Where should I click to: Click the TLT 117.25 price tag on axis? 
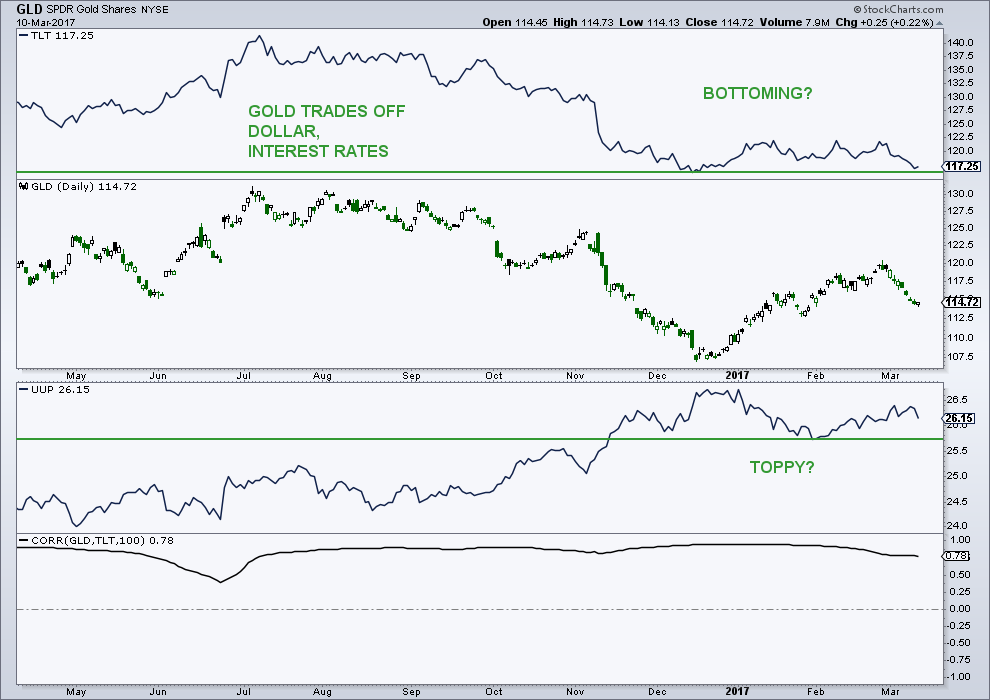coord(962,166)
